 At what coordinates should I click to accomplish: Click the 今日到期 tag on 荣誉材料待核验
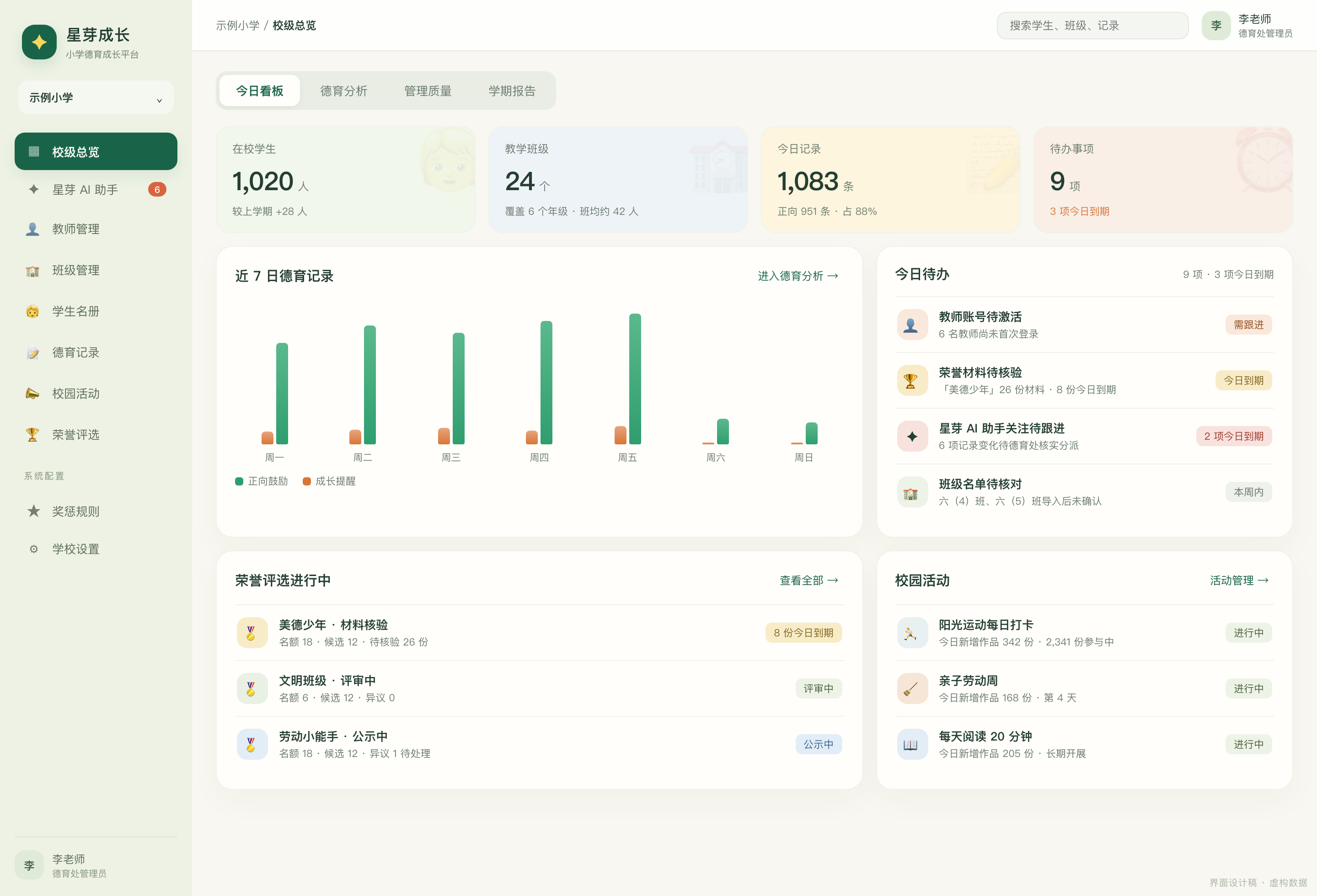coord(1243,380)
